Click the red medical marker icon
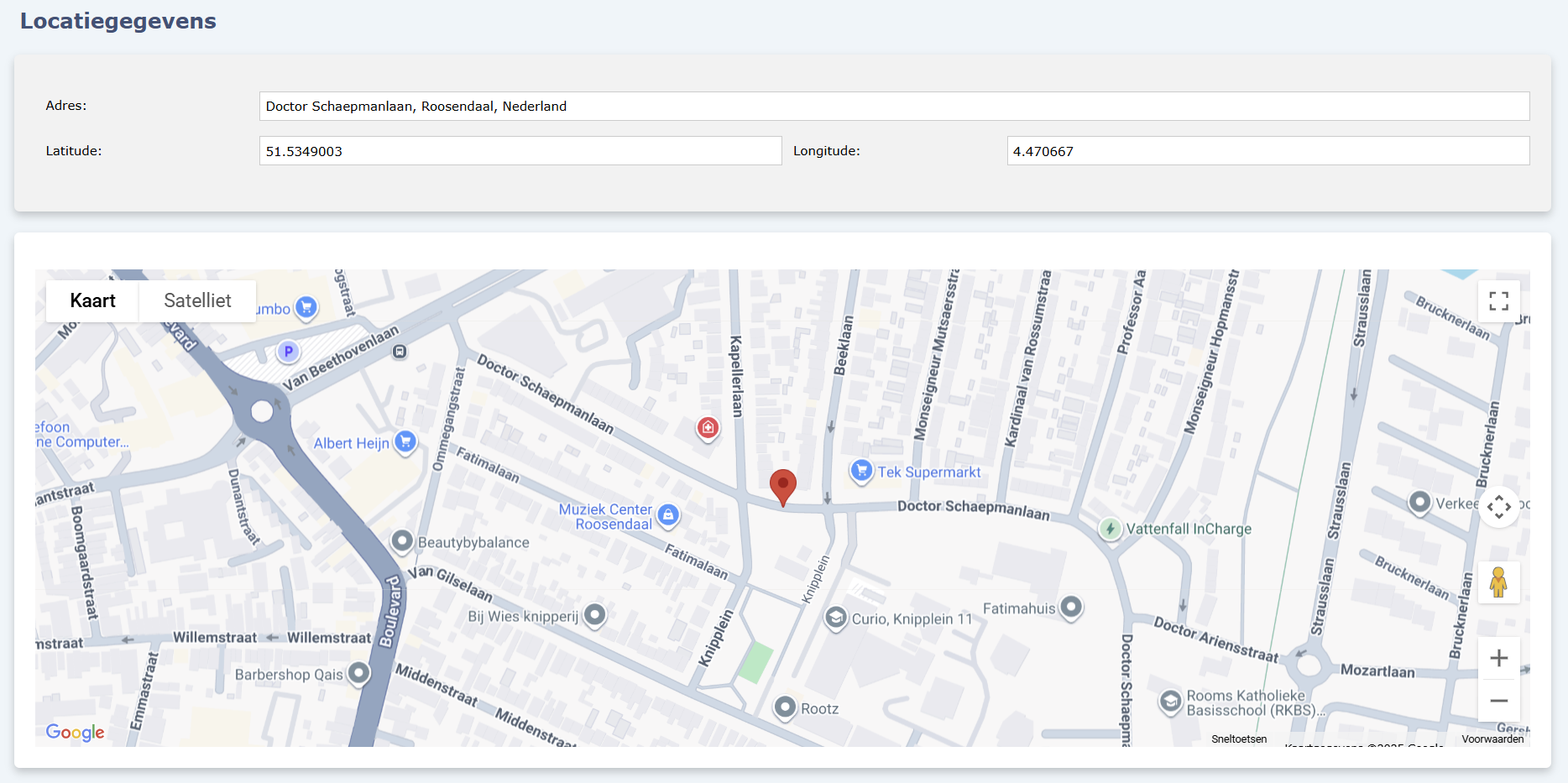This screenshot has width=1568, height=783. tap(708, 428)
